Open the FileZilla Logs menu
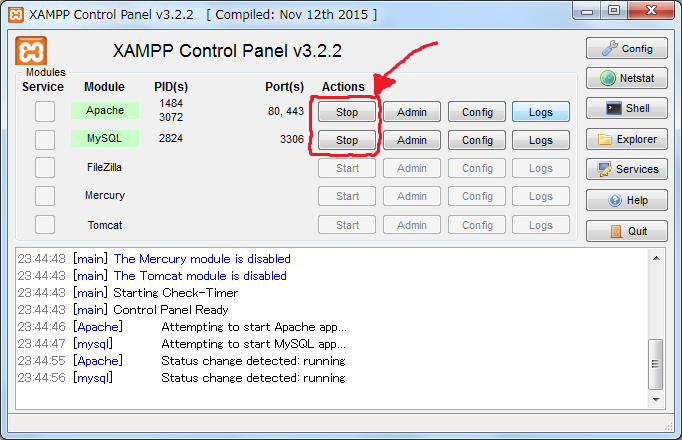This screenshot has height=440, width=682. (541, 168)
